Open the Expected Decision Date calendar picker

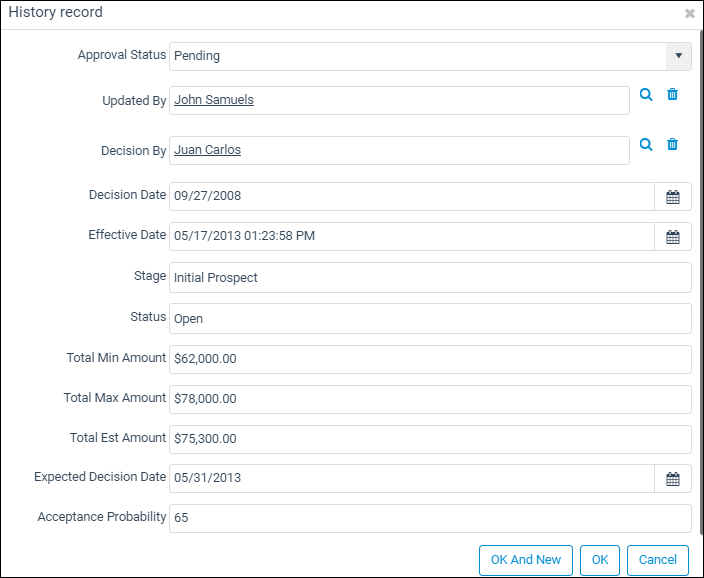[673, 479]
